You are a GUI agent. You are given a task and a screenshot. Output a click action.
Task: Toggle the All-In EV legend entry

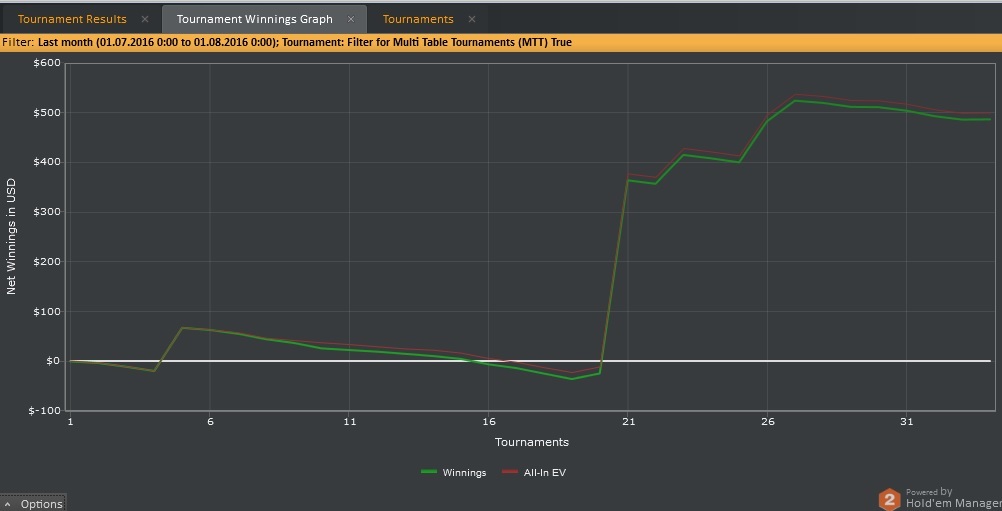[x=534, y=473]
